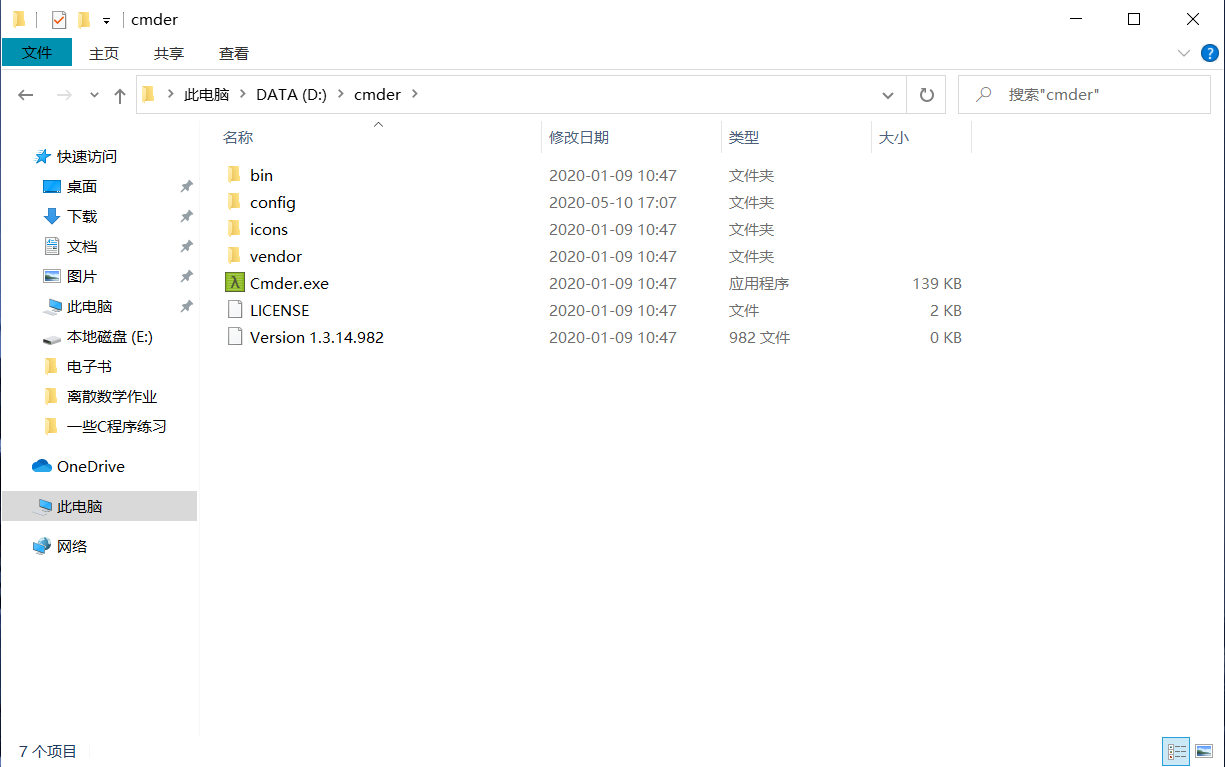
Task: Open the Quick Access Toolbar customize dropdown
Action: click(x=106, y=20)
